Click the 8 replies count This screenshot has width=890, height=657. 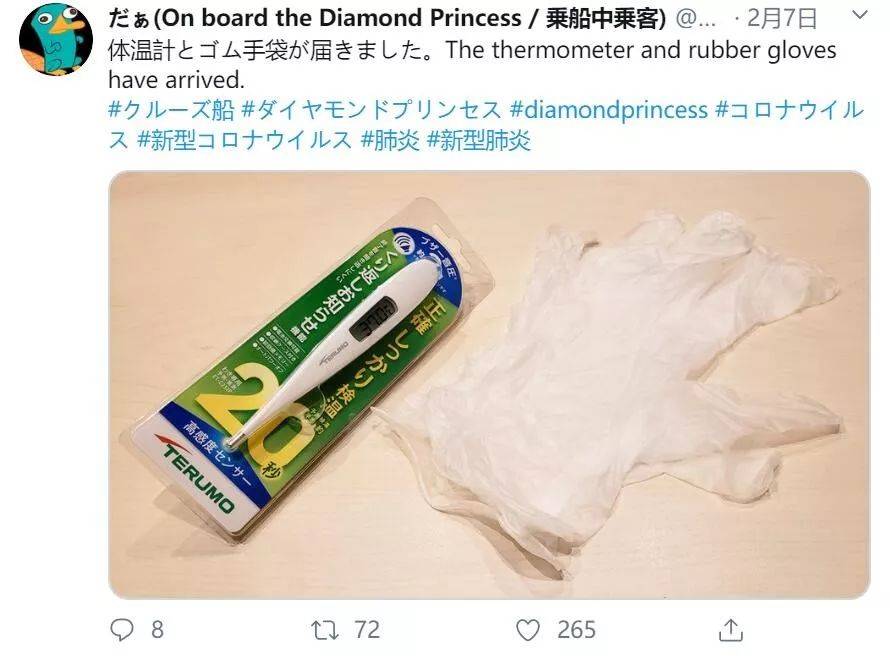(157, 630)
